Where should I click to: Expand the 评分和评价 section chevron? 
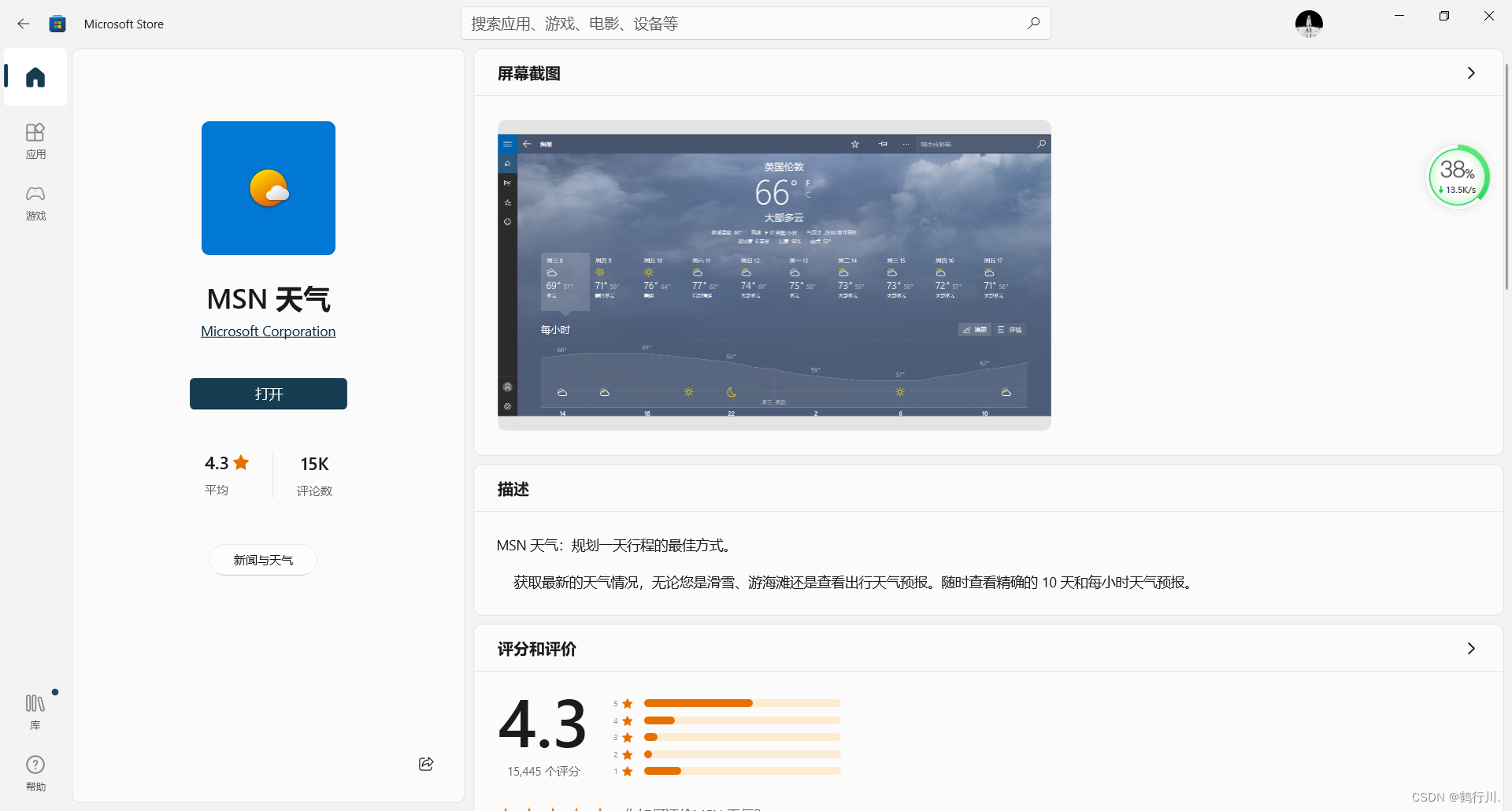1471,649
